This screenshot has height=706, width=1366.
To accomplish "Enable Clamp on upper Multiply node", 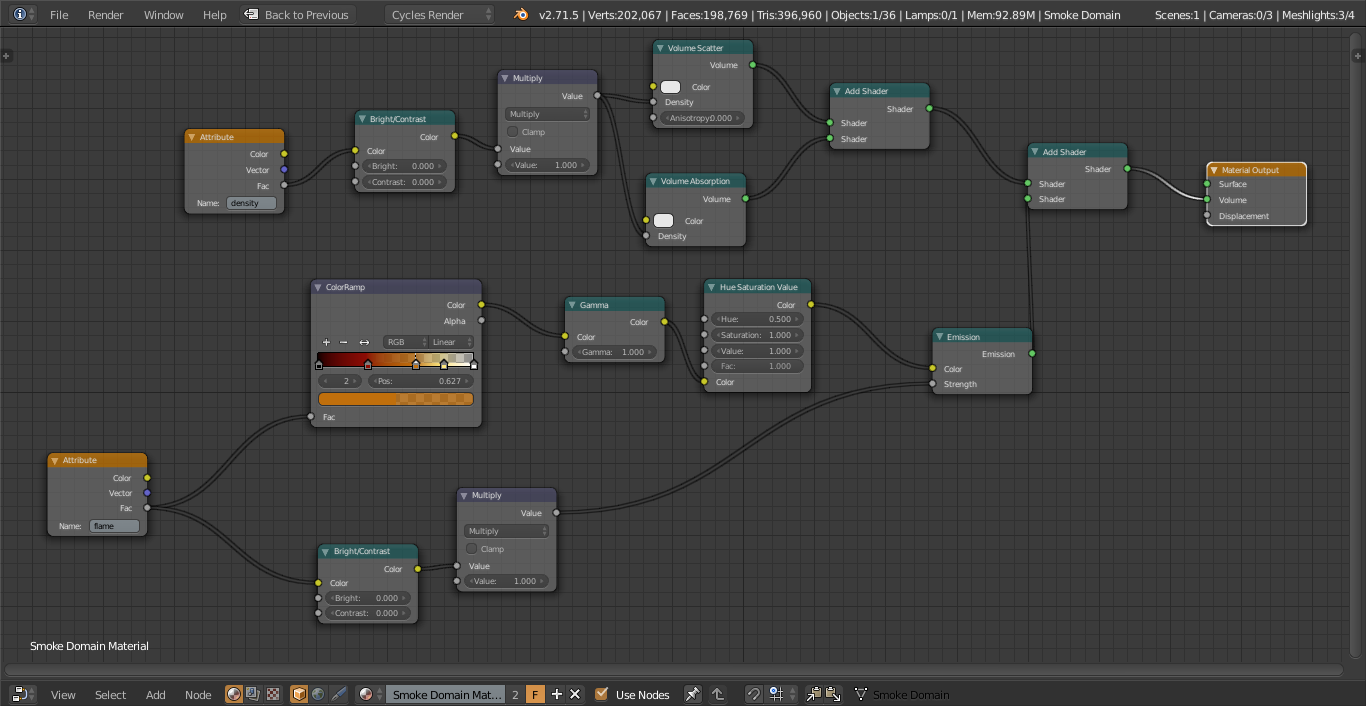I will 513,132.
